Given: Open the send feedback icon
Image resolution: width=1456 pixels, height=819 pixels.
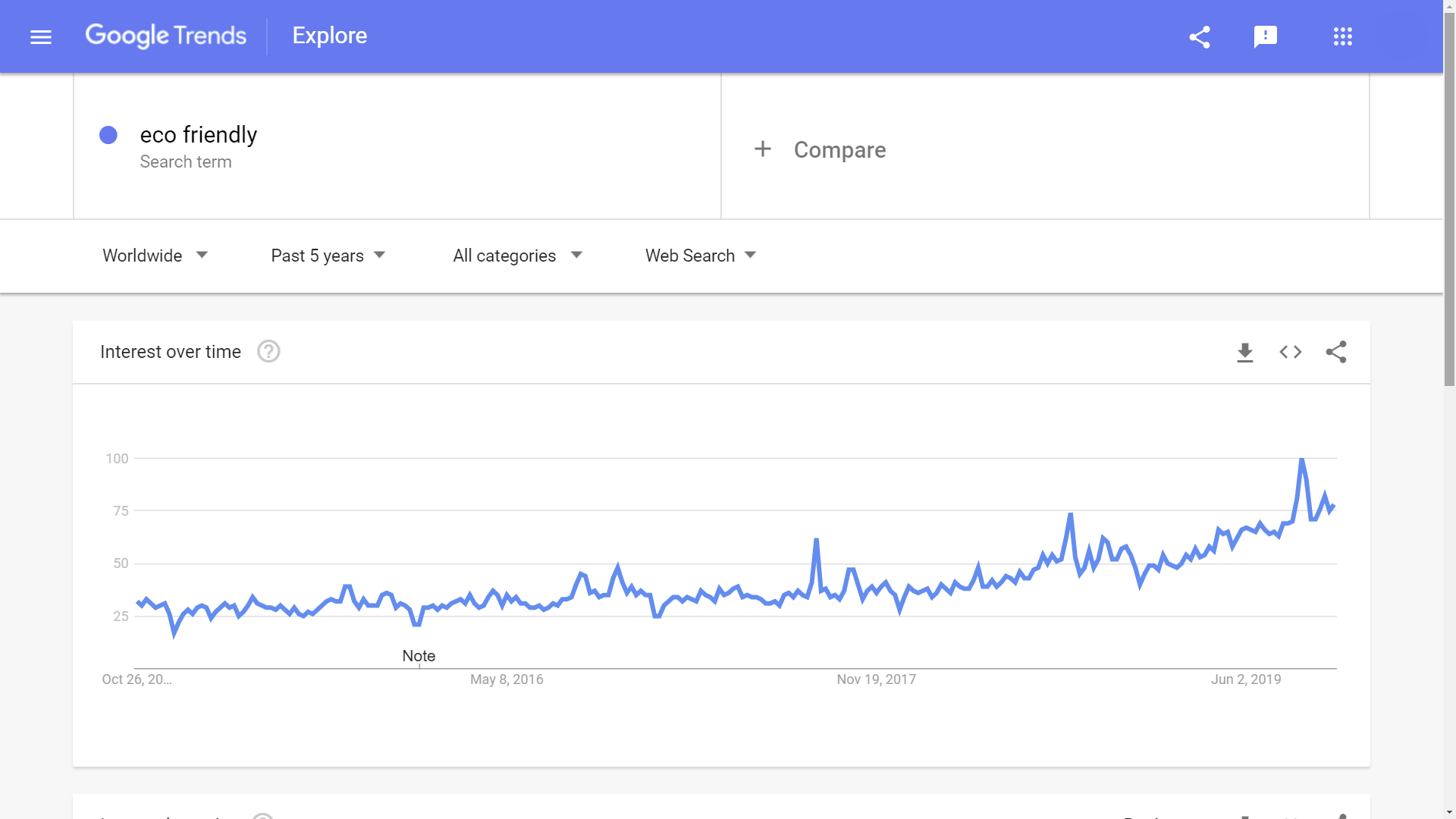Looking at the screenshot, I should pyautogui.click(x=1266, y=36).
